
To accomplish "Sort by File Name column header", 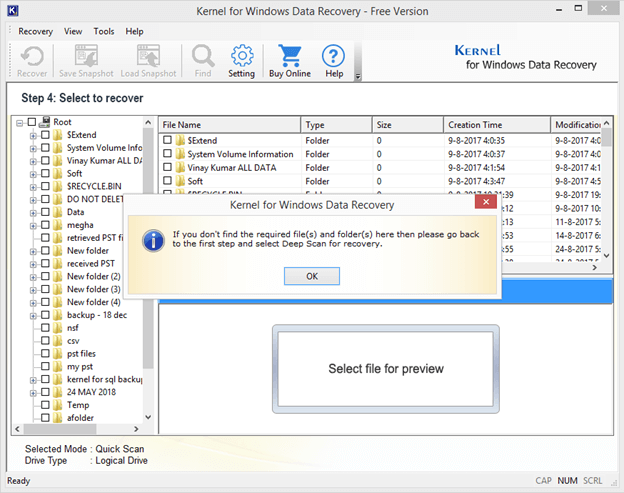I will pos(230,125).
